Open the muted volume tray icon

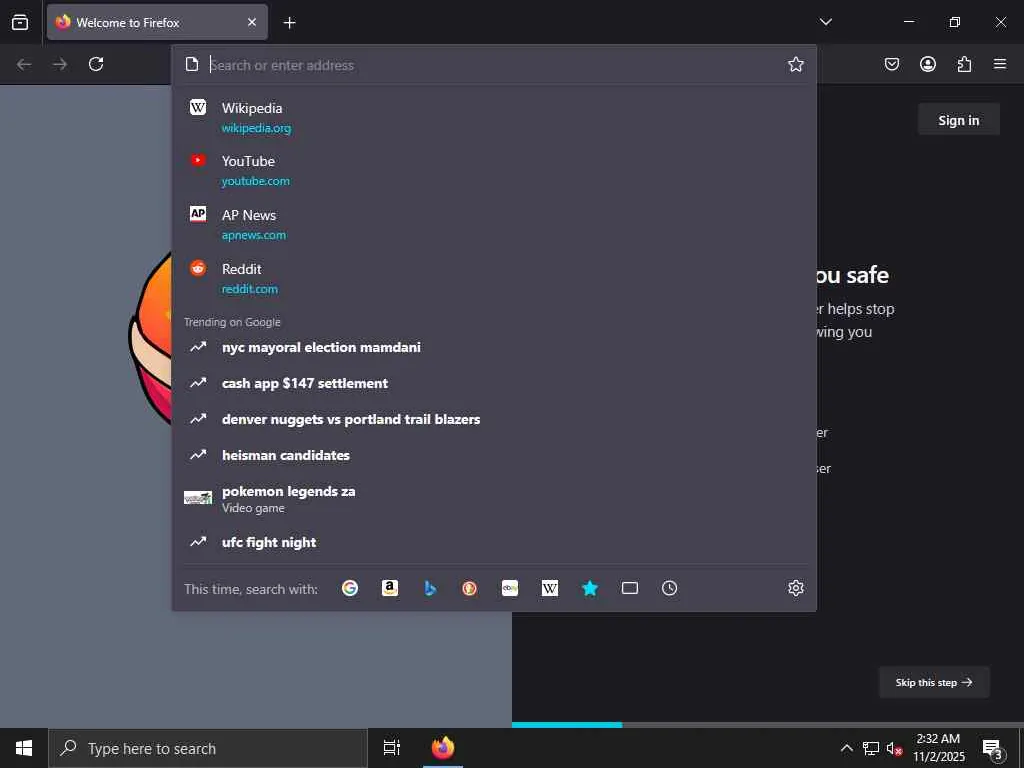click(x=895, y=748)
